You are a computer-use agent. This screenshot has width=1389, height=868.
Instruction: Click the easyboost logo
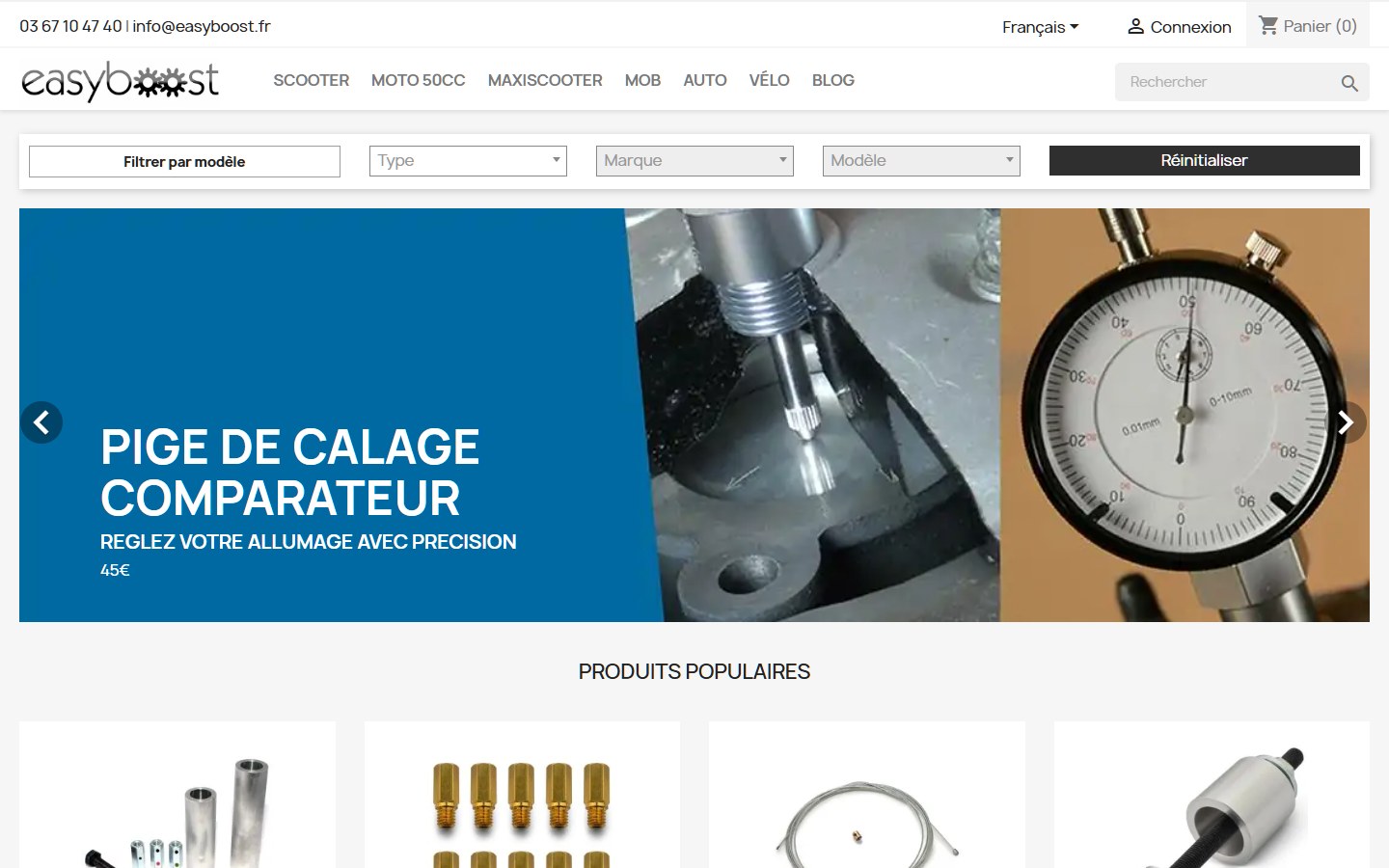click(120, 81)
